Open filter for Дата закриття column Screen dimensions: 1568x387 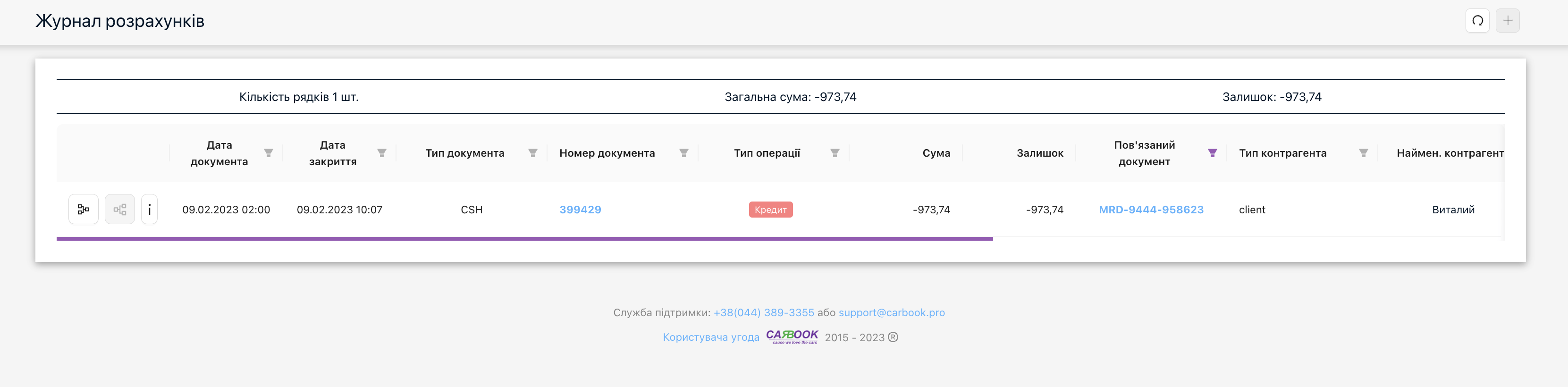point(382,153)
